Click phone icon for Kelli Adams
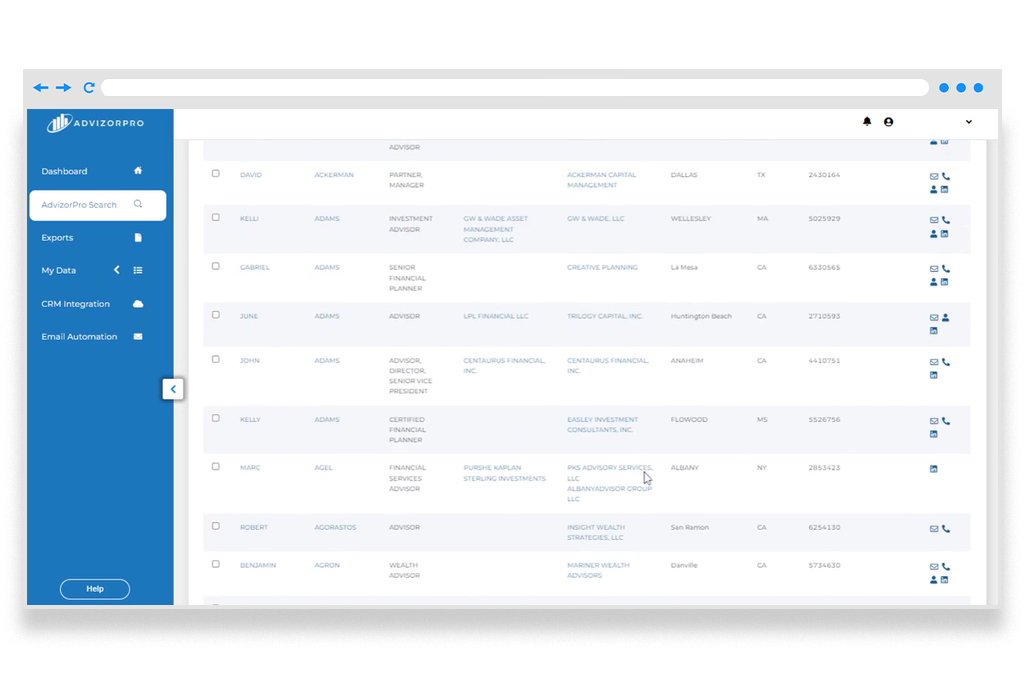1024x678 pixels. (946, 220)
